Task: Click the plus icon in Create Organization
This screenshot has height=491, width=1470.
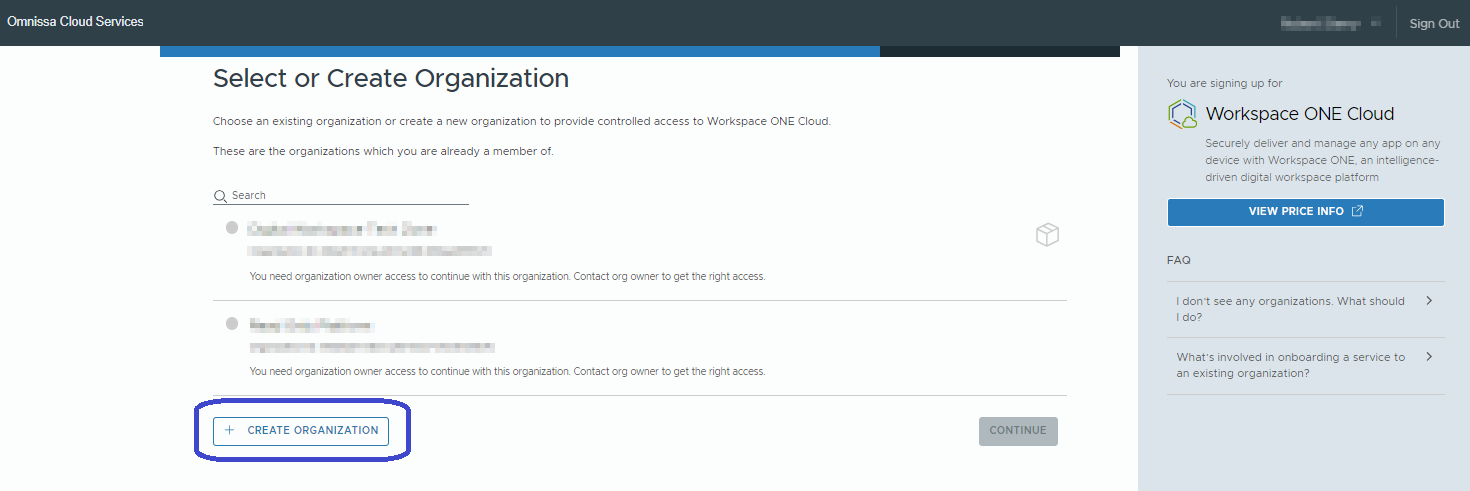Action: click(x=229, y=430)
